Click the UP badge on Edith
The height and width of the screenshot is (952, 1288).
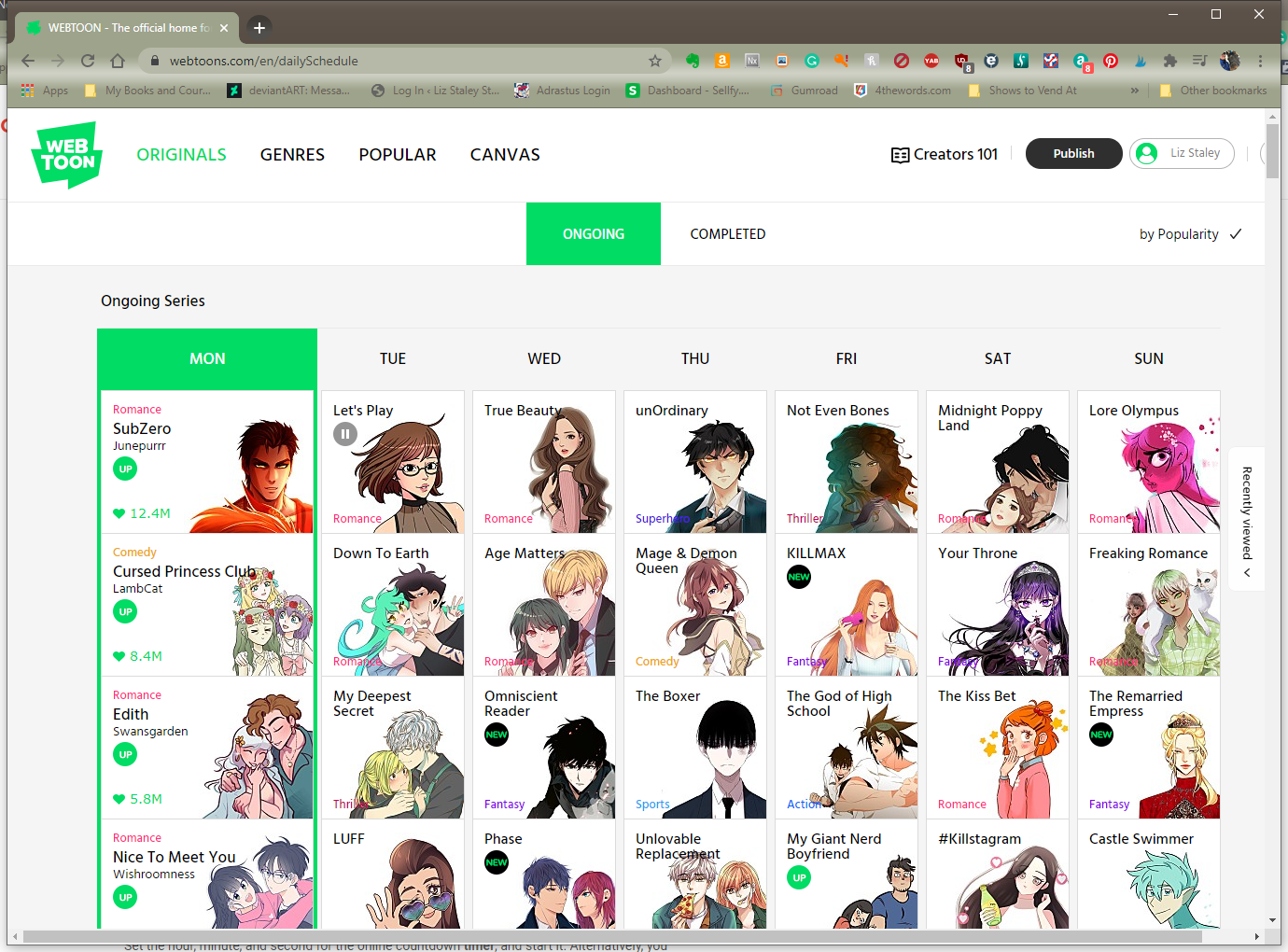[x=125, y=754]
